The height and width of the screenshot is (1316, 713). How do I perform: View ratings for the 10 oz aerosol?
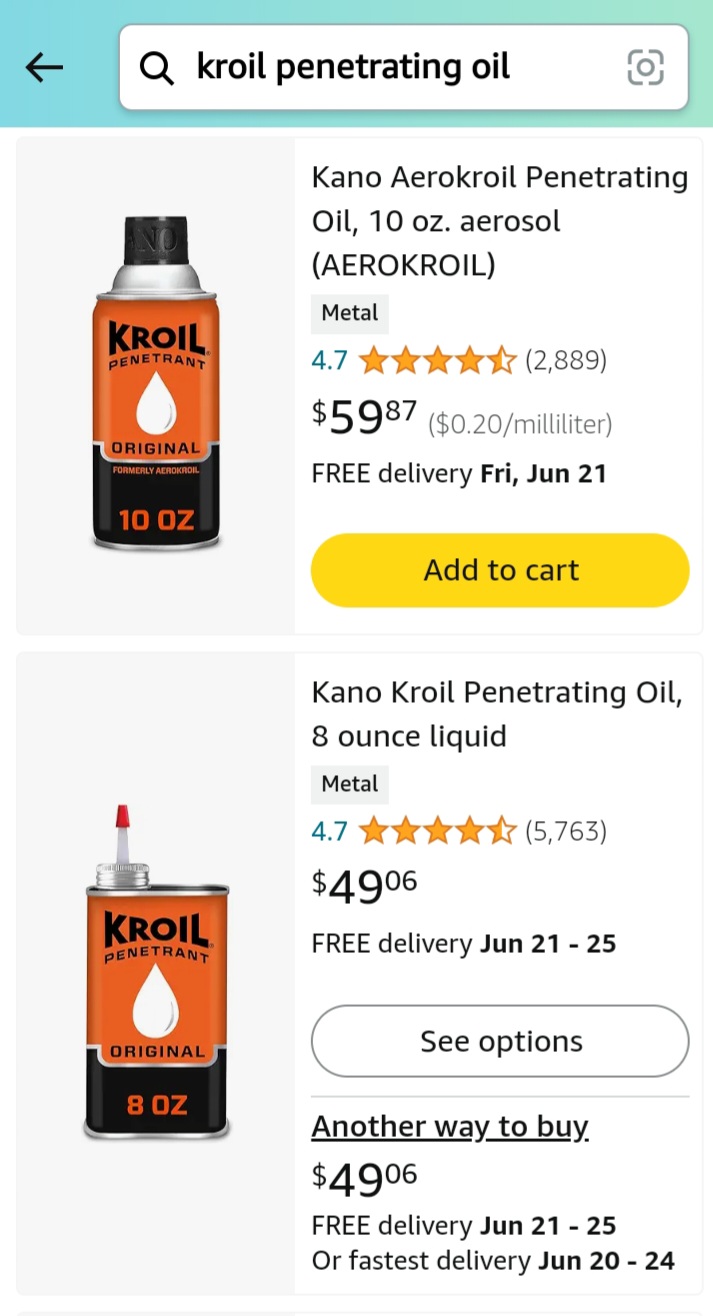click(x=437, y=360)
